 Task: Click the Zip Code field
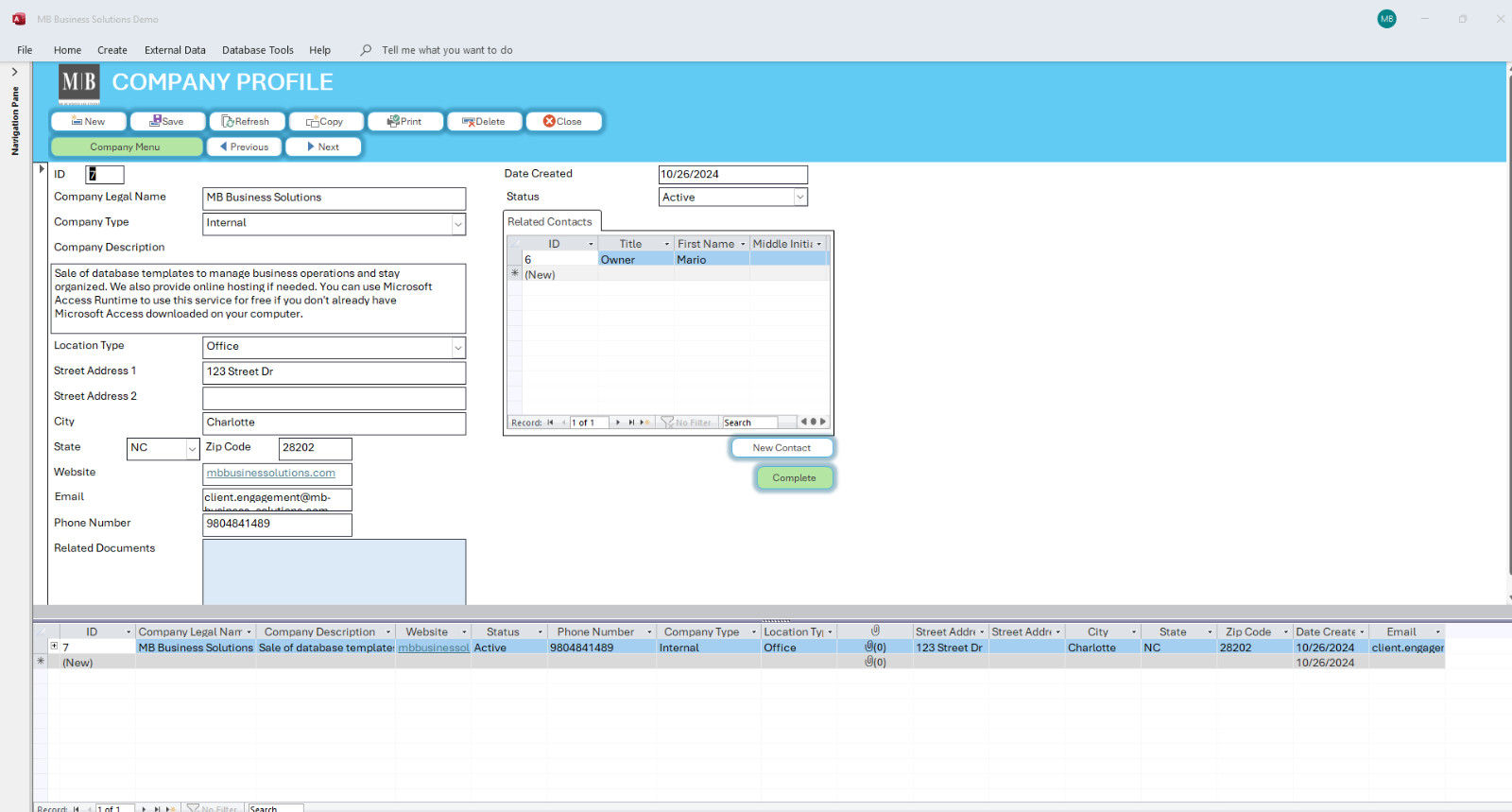315,448
